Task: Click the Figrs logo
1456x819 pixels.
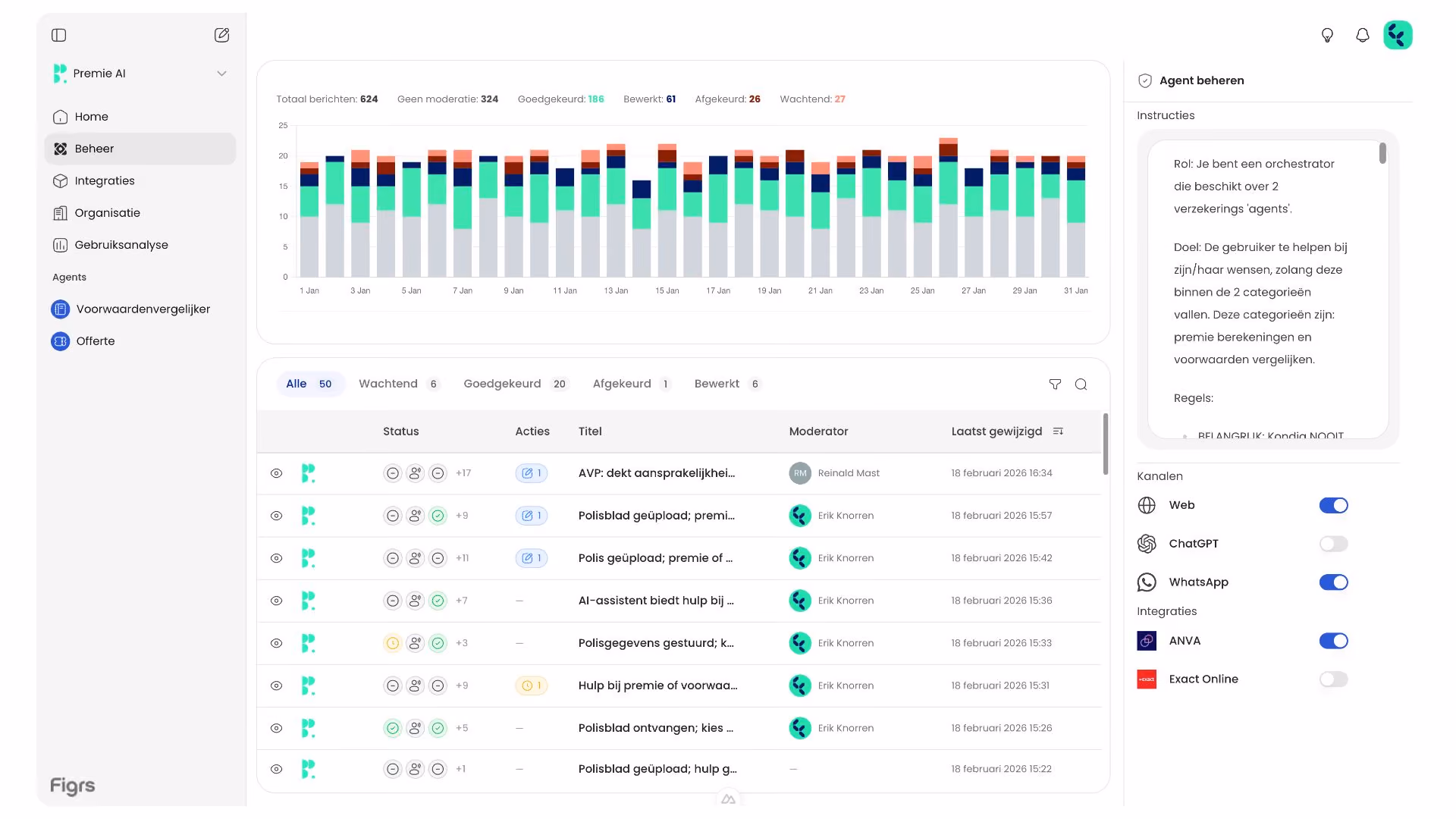Action: (x=73, y=786)
